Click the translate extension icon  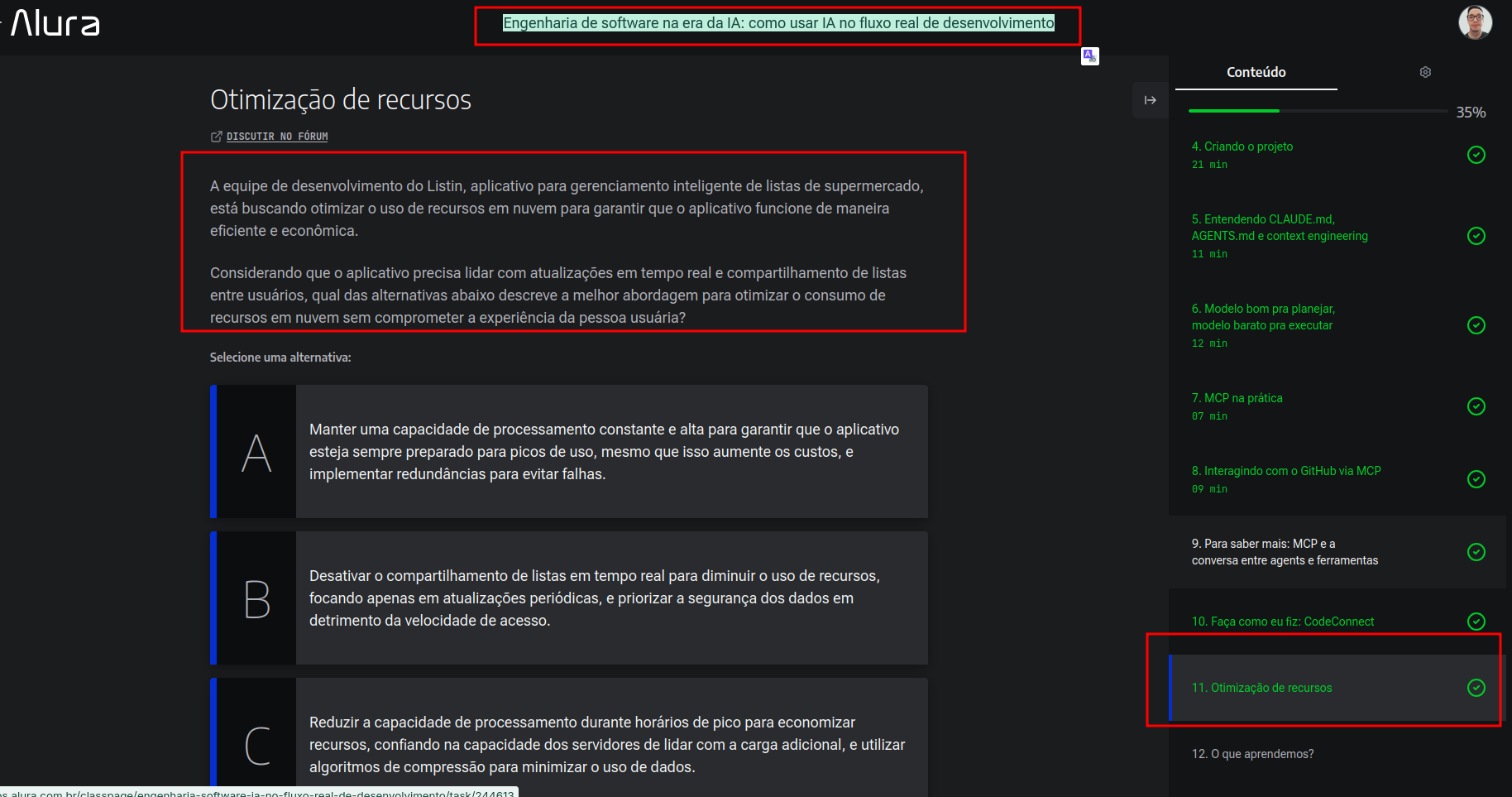(1090, 56)
